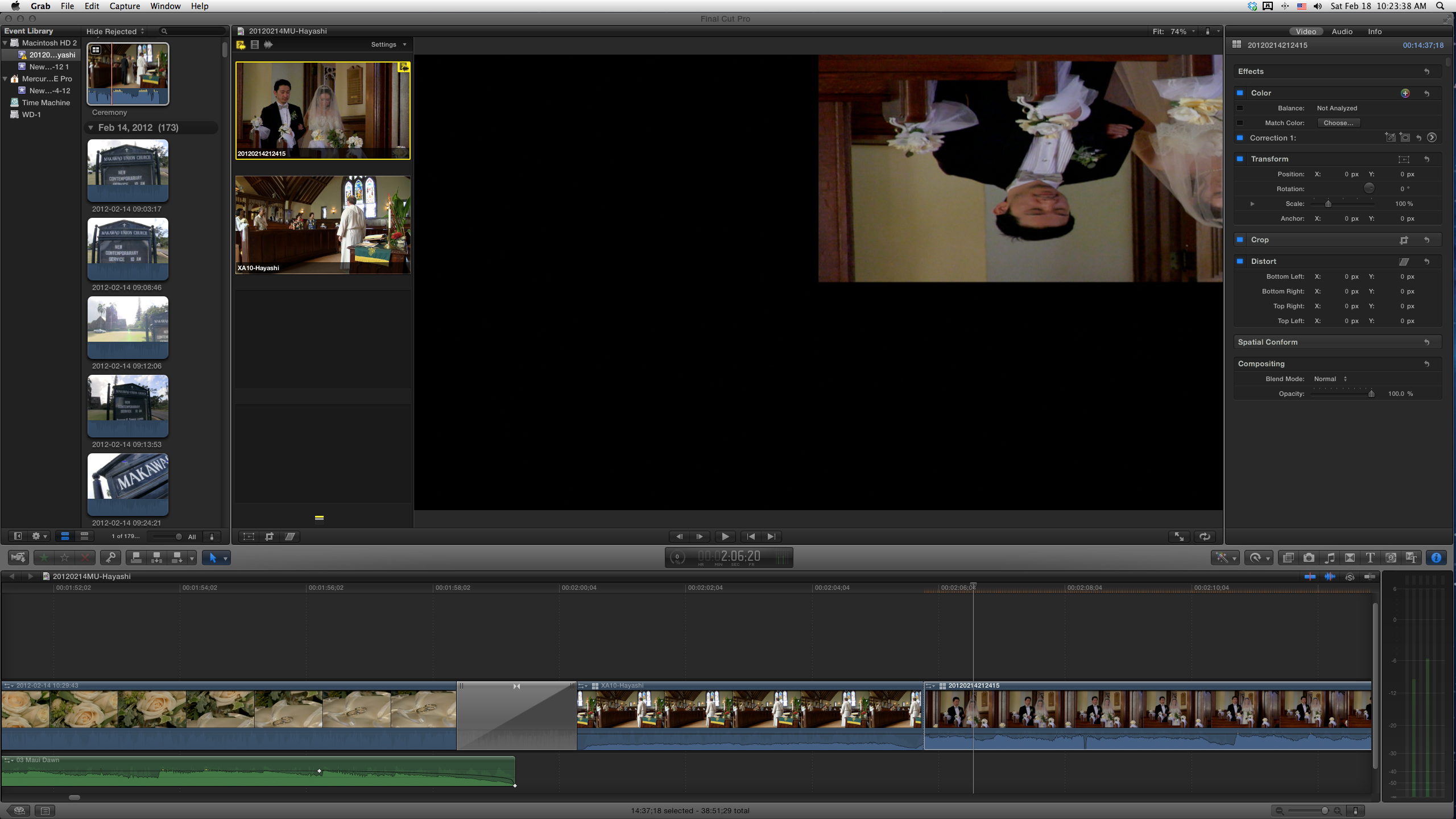Open the Event Library gear action menu
1456x819 pixels.
pyautogui.click(x=39, y=536)
